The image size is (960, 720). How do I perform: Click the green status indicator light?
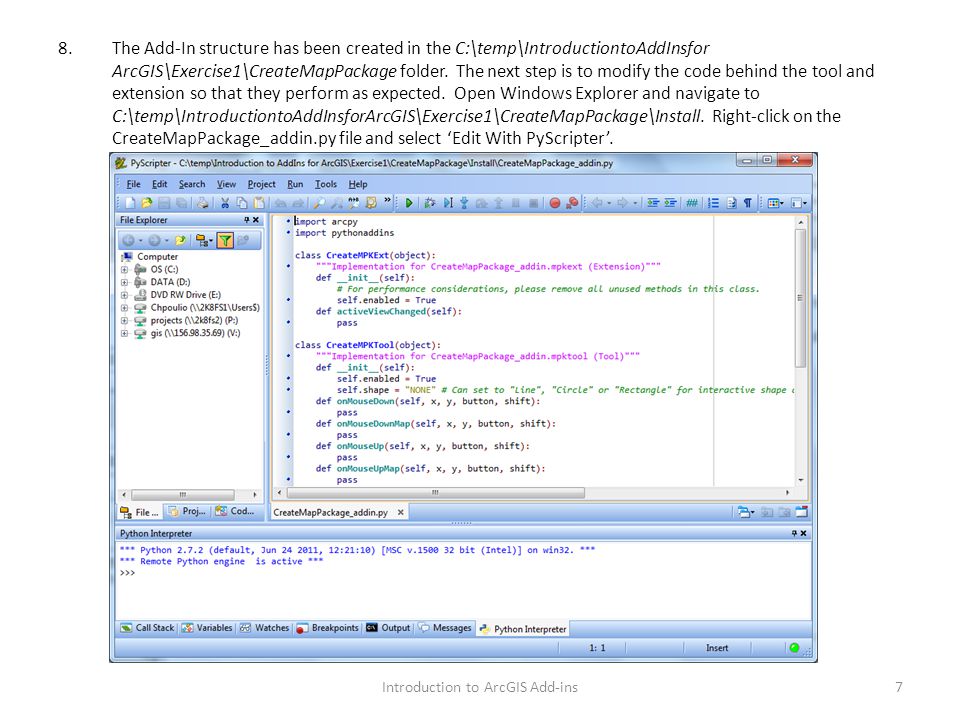pos(794,648)
